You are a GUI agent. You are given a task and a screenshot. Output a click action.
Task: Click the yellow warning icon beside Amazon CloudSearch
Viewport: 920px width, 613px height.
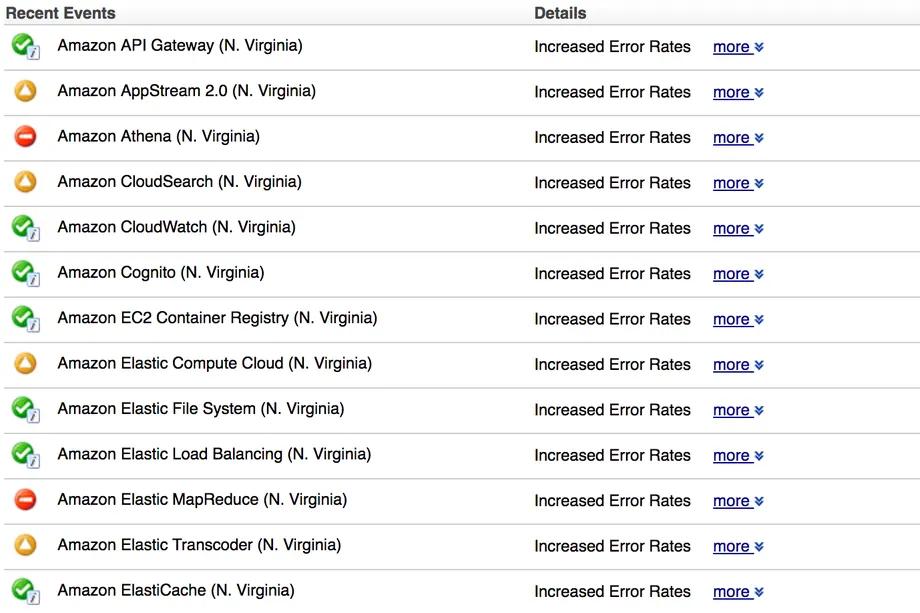coord(25,182)
